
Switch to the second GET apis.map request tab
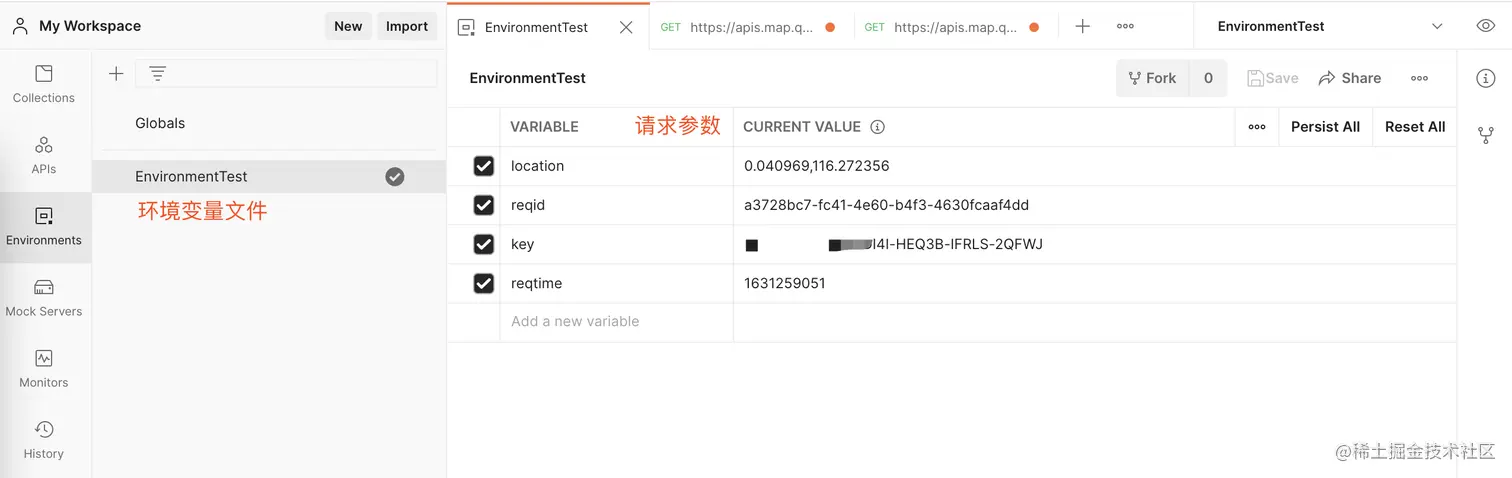pos(954,26)
